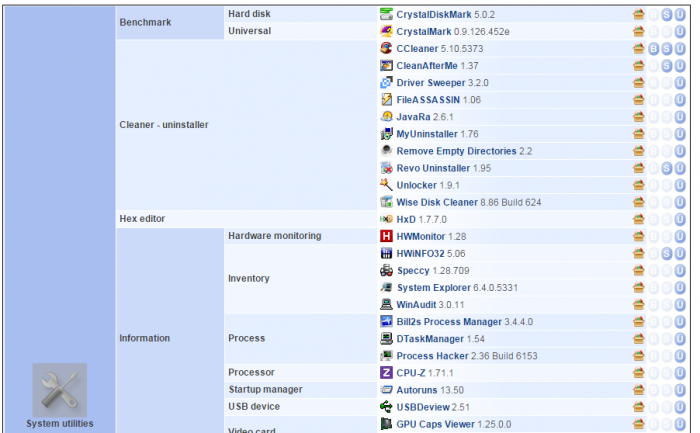700x433 pixels.
Task: Click the Unlocker wand icon
Action: tap(386, 184)
